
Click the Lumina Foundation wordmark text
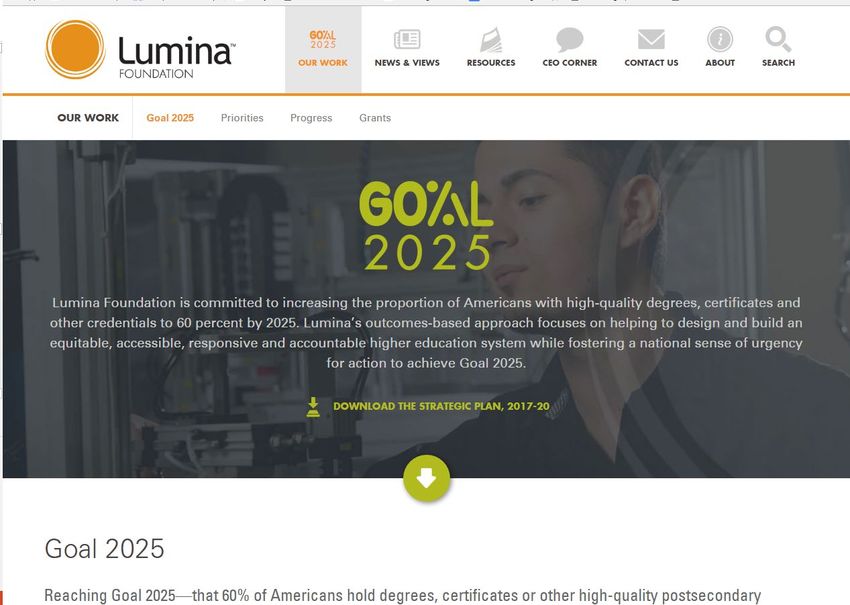(177, 57)
